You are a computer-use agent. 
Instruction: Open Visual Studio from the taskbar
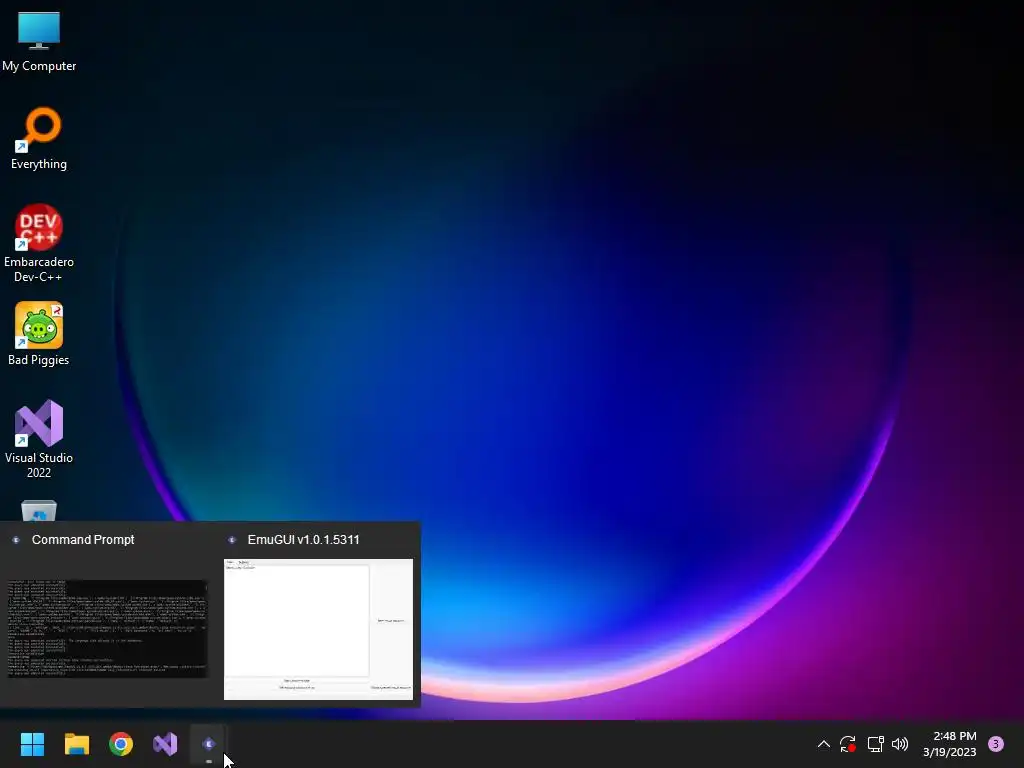(165, 744)
